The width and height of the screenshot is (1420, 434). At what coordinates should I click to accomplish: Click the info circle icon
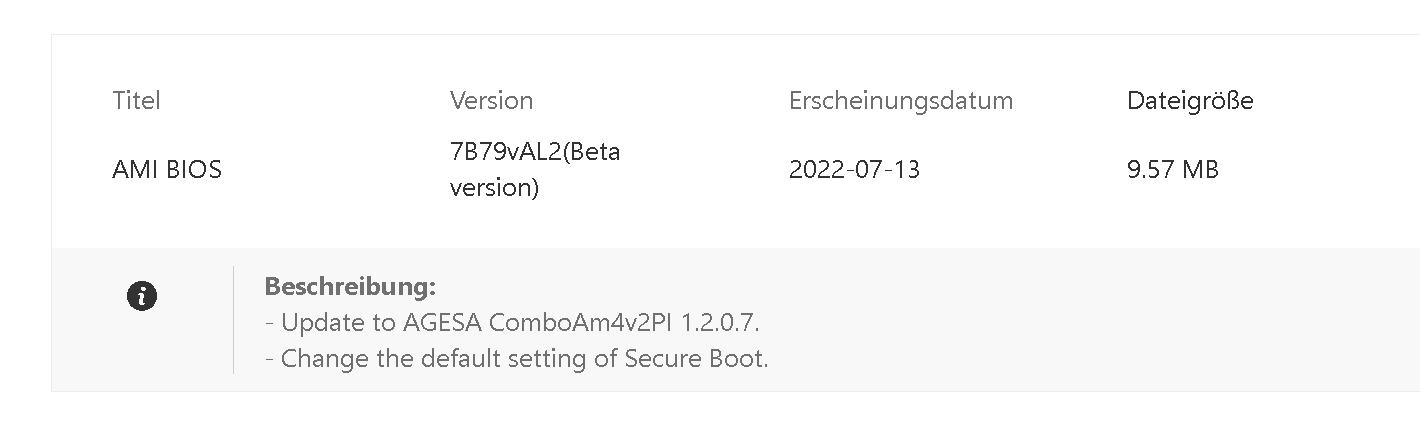(142, 296)
